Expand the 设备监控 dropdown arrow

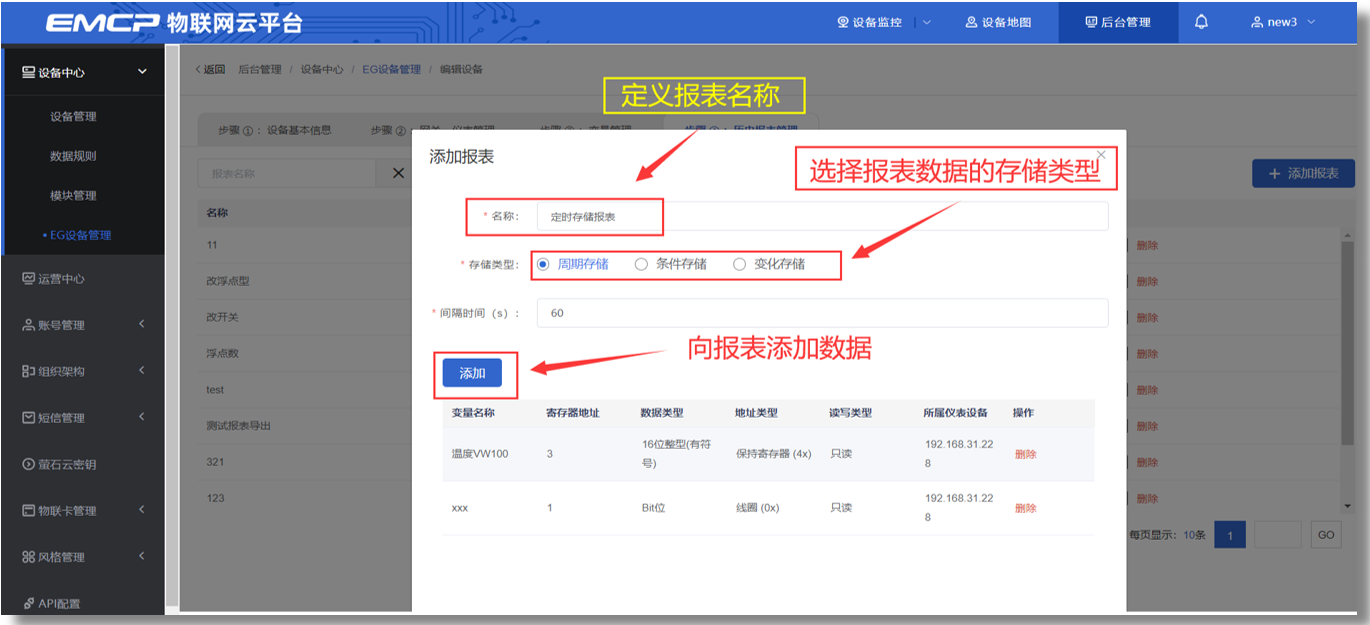(927, 22)
